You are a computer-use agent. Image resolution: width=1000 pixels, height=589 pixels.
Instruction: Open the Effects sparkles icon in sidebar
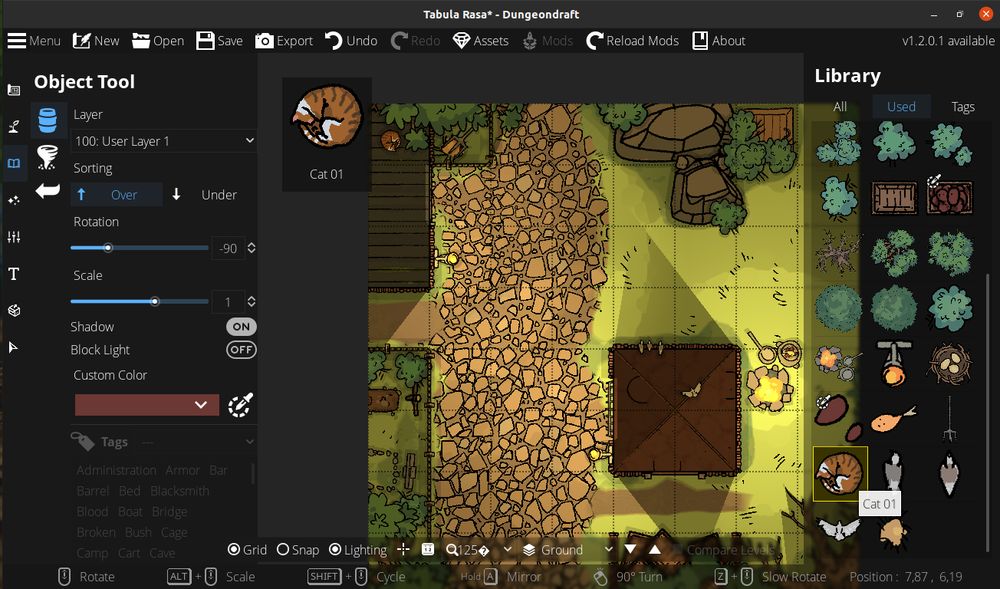(13, 200)
